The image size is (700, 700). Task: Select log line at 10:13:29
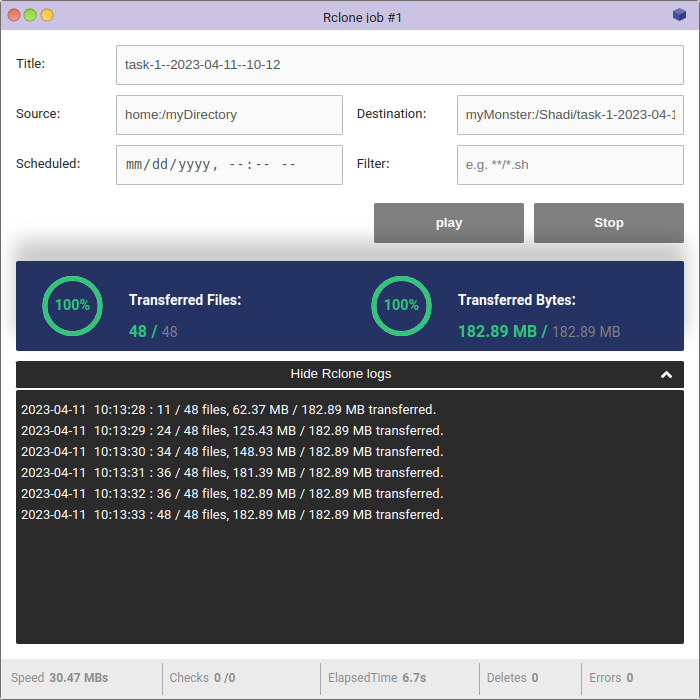pyautogui.click(x=232, y=430)
